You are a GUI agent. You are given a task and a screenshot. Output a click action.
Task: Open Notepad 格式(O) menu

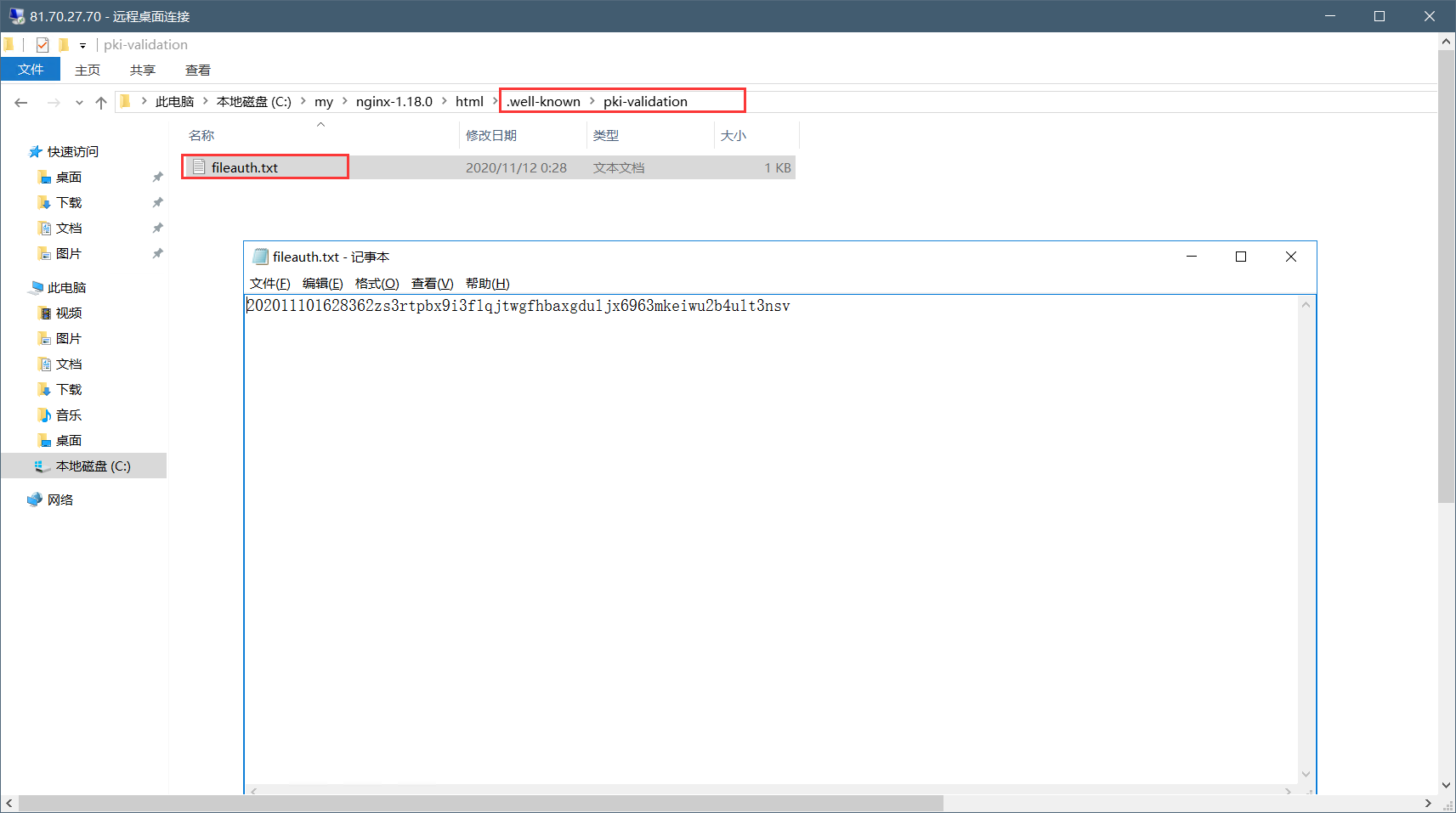[x=377, y=284]
